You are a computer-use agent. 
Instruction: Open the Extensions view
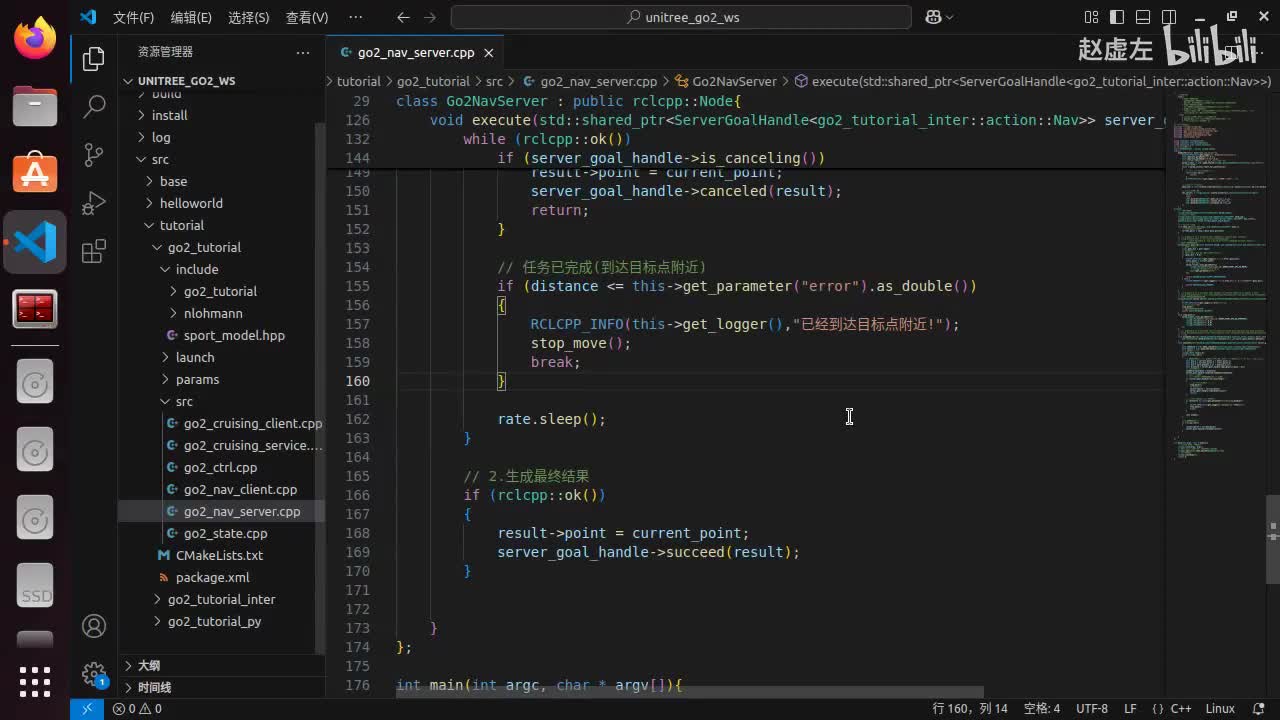point(94,251)
